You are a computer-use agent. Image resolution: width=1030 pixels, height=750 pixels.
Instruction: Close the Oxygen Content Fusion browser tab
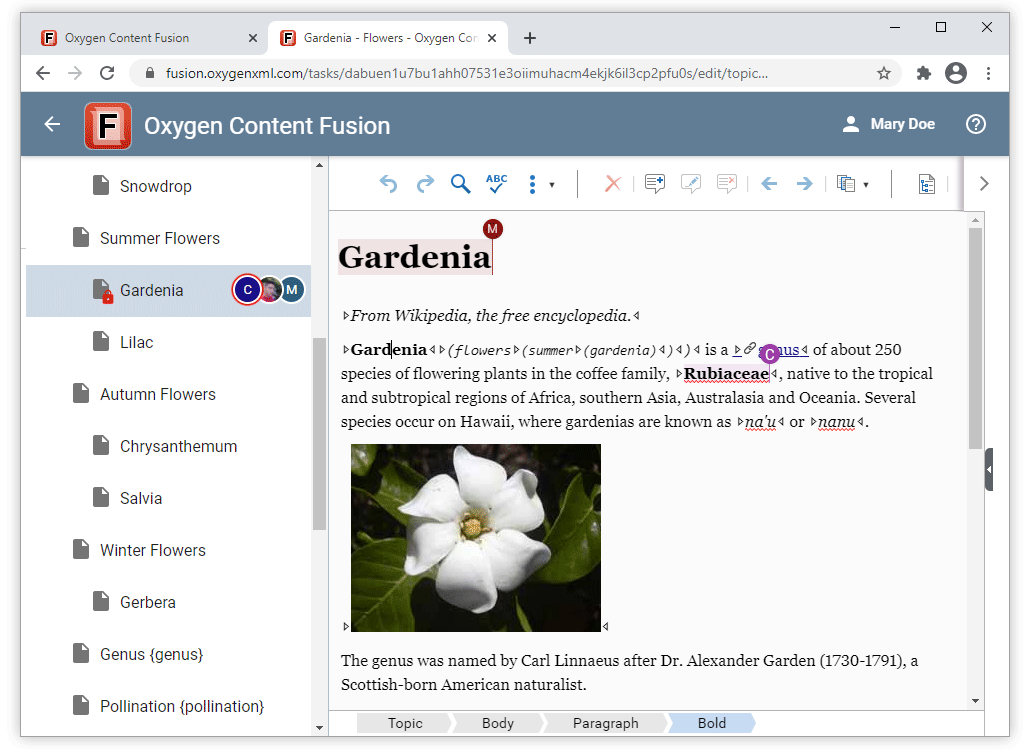click(x=253, y=38)
